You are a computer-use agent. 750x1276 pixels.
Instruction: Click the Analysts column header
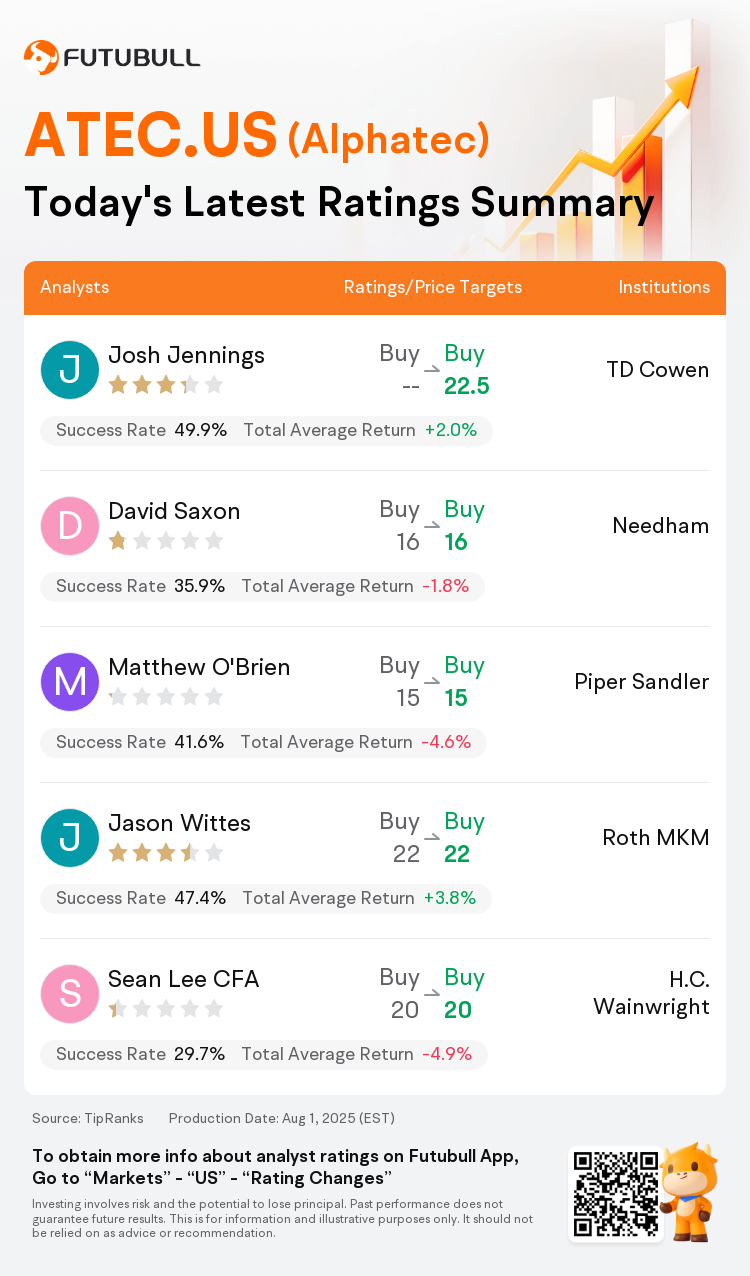(75, 287)
